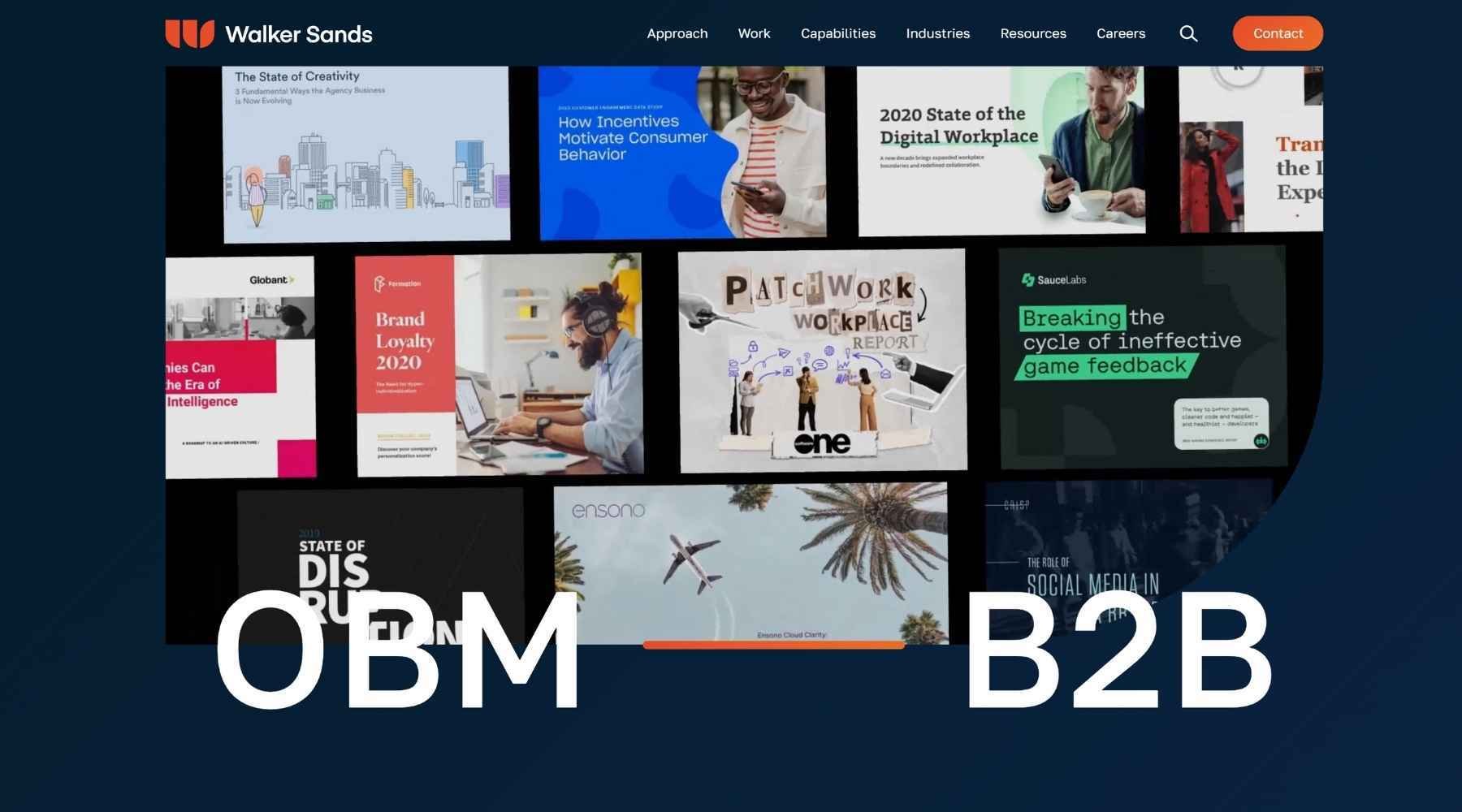Click the SauceLabs logo icon in card
Image resolution: width=1462 pixels, height=812 pixels.
point(1027,279)
